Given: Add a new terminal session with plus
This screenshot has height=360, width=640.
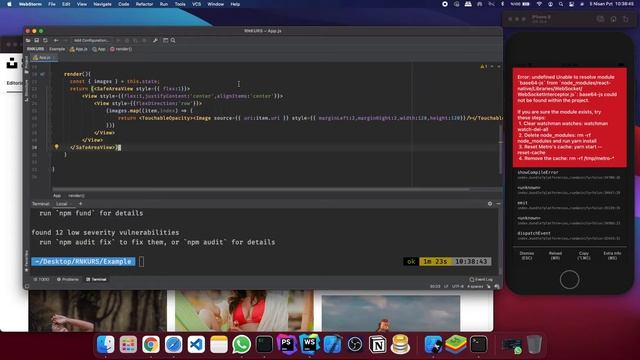Looking at the screenshot, I should tap(80, 203).
